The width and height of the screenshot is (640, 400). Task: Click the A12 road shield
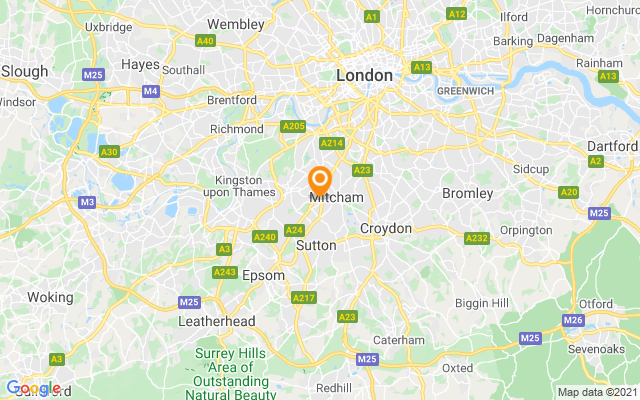[x=456, y=14]
